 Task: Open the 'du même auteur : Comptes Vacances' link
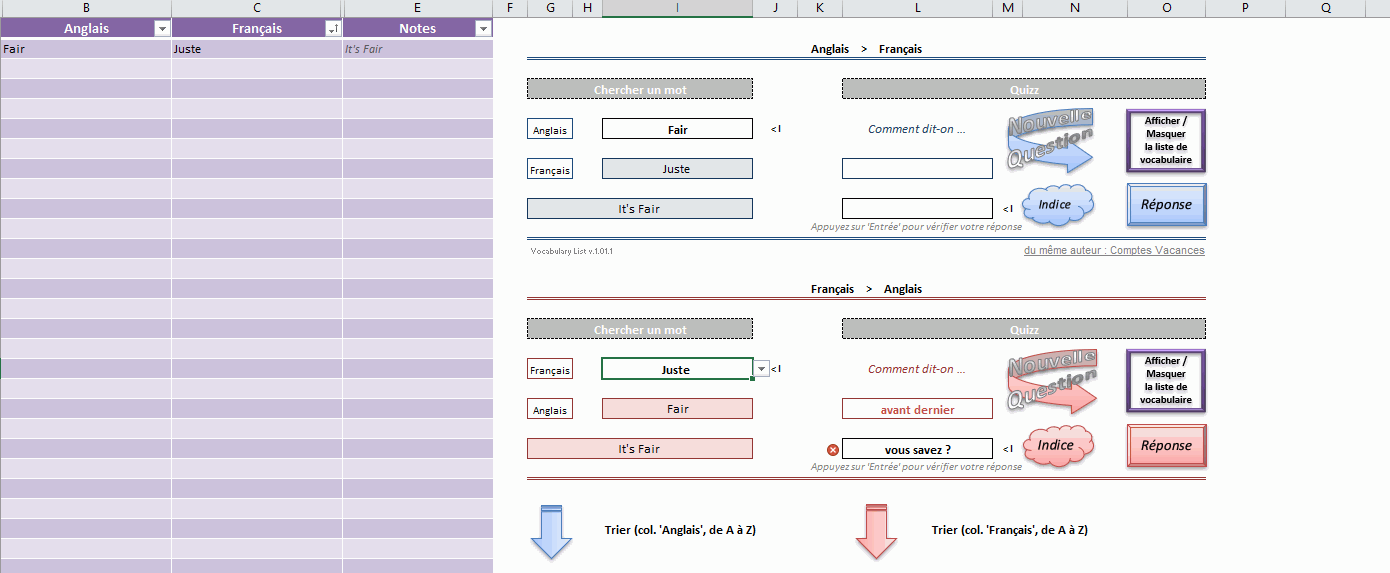[x=1113, y=251]
